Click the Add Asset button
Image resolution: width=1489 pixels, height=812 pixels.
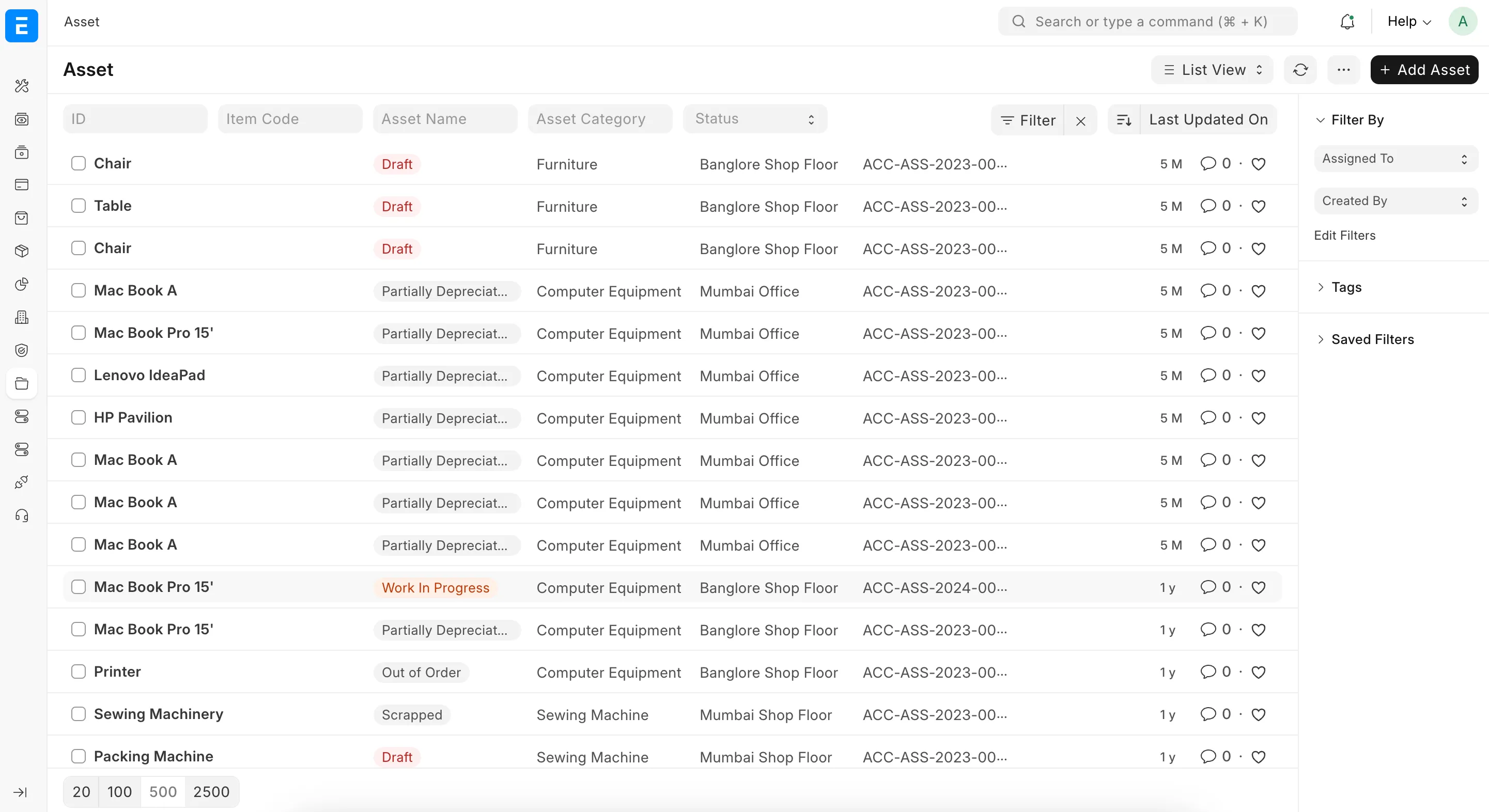(1424, 69)
